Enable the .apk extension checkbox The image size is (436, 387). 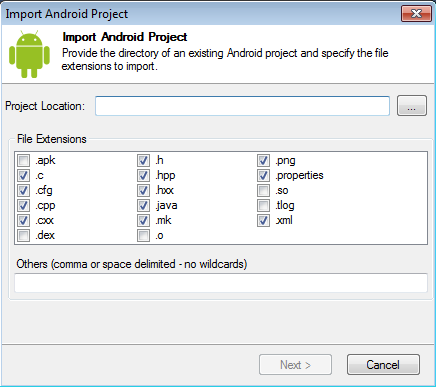[x=24, y=161]
